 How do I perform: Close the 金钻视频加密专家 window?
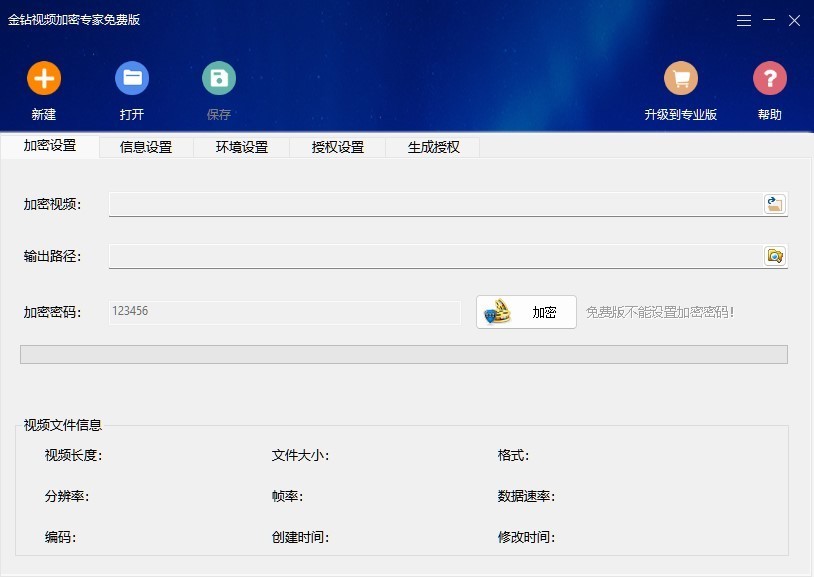pos(794,20)
